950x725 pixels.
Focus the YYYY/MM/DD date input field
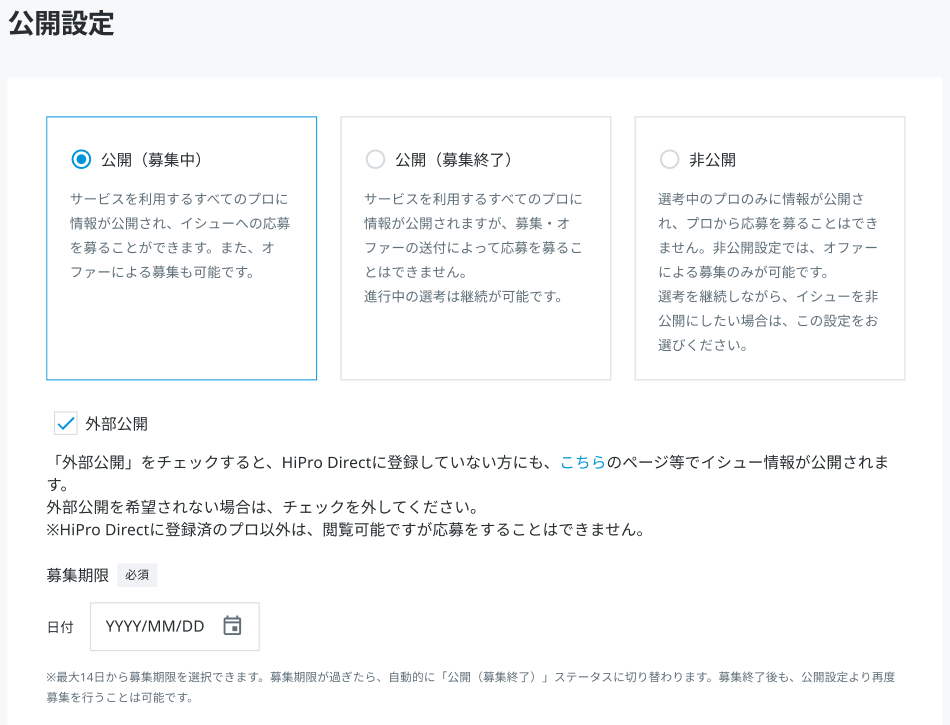[x=155, y=626]
